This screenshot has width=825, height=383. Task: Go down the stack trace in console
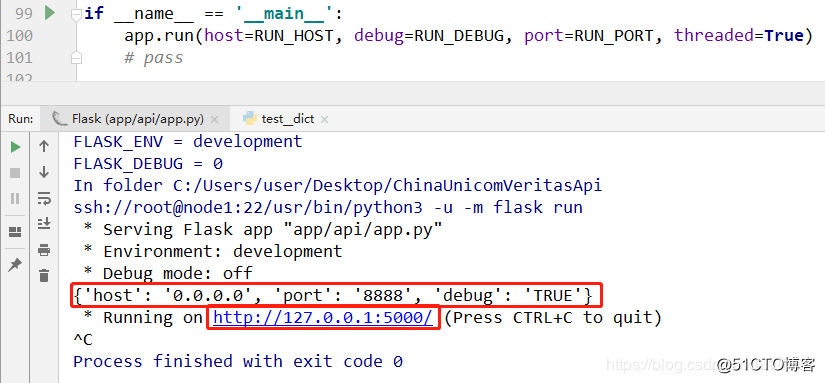coord(44,172)
